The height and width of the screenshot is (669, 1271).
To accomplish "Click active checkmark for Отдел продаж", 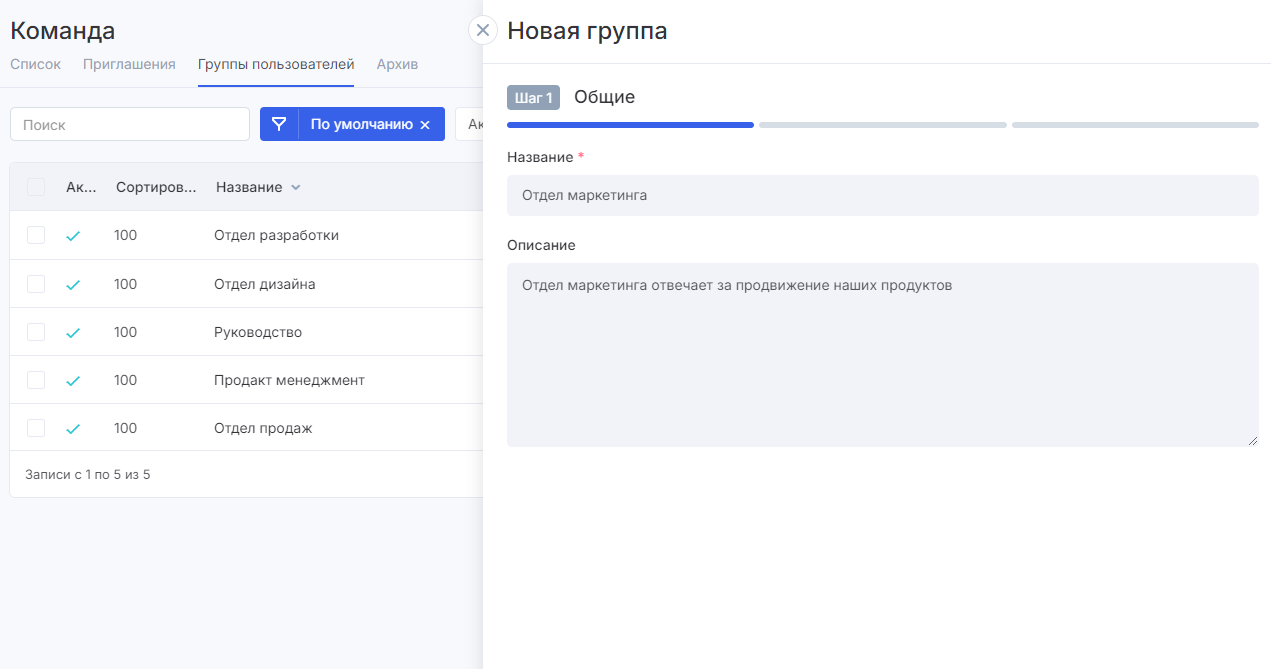I will (x=73, y=428).
